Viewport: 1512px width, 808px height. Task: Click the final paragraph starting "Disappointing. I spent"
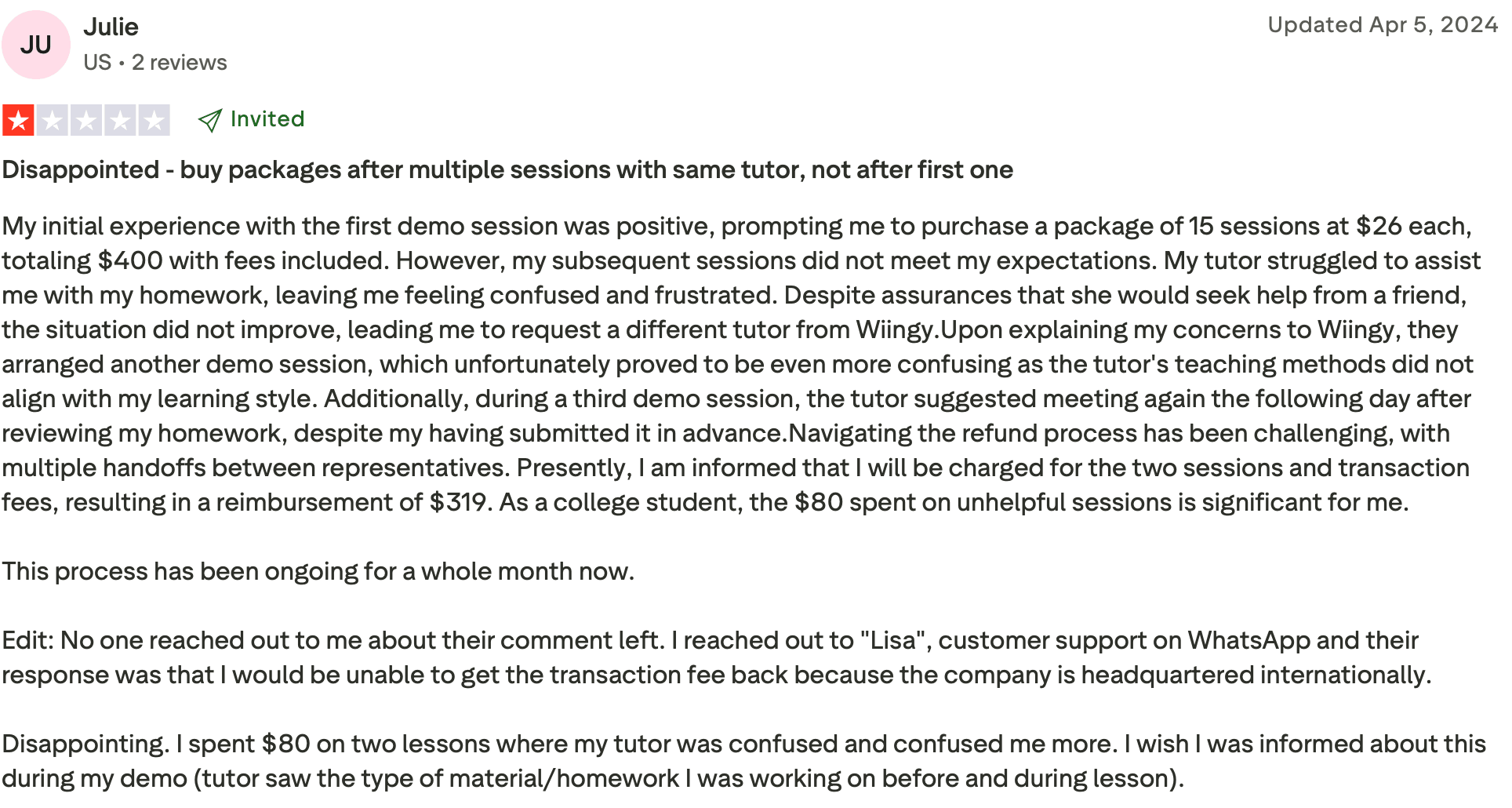click(x=743, y=761)
